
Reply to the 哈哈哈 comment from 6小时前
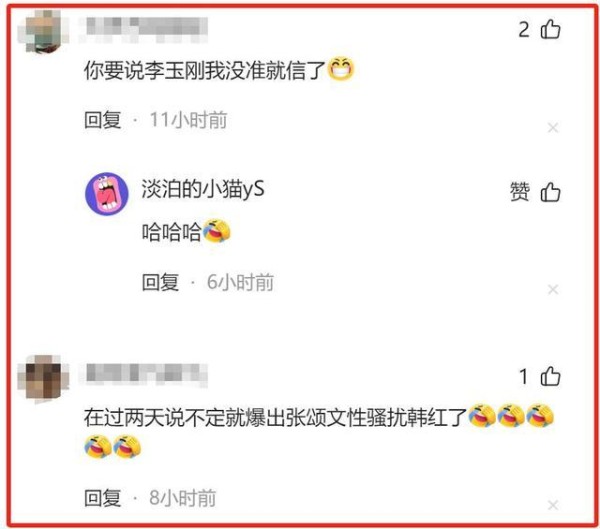(160, 282)
